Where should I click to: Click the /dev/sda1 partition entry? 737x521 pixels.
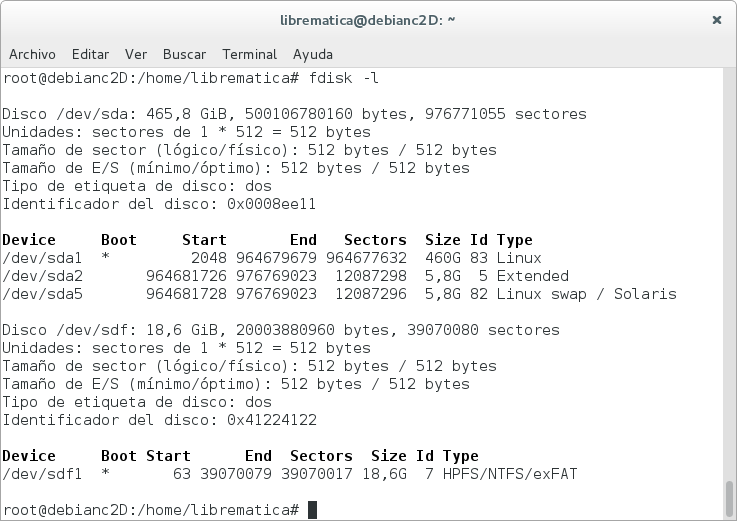tap(43, 258)
